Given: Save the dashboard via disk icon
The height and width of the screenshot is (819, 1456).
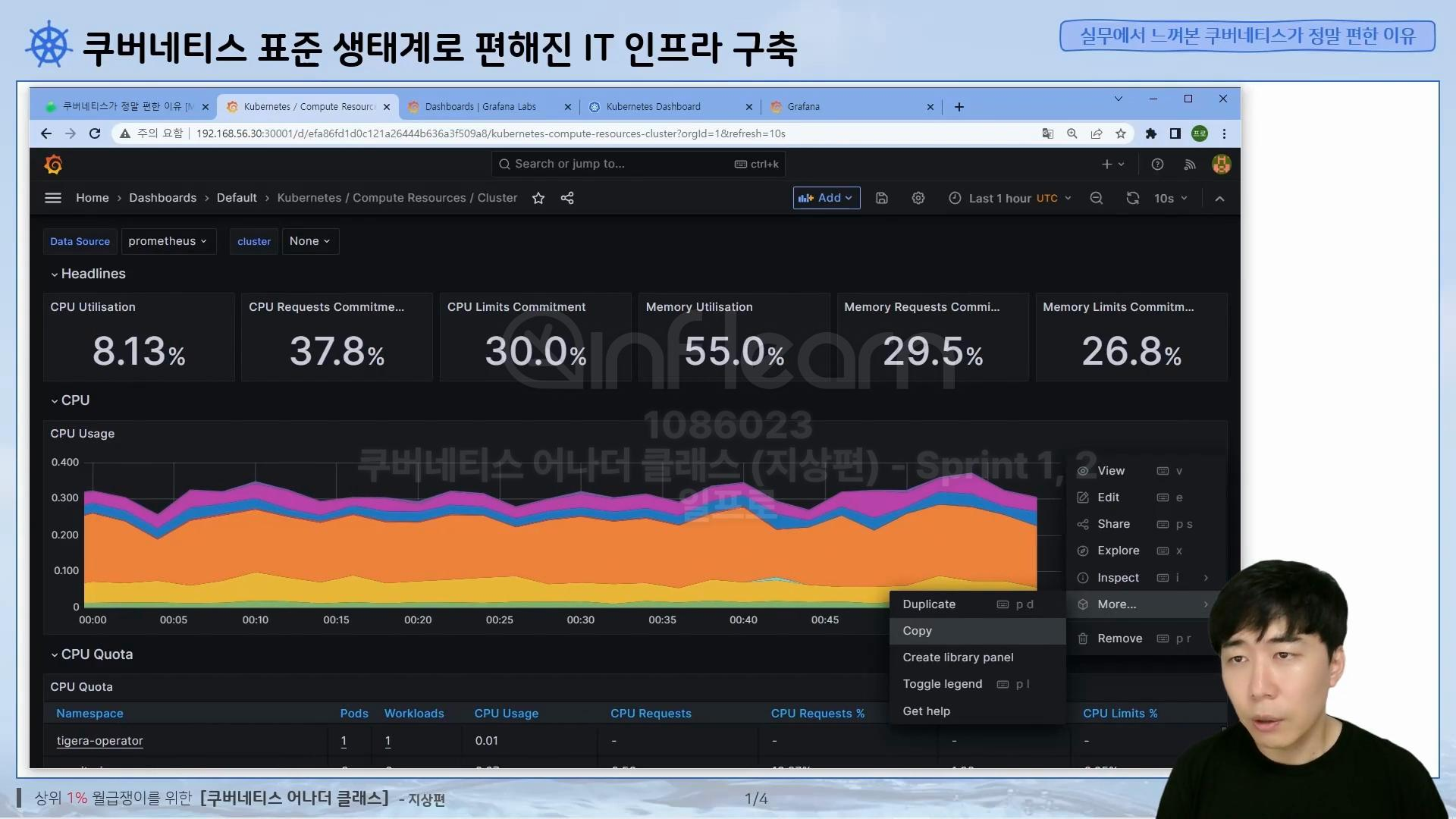Looking at the screenshot, I should pyautogui.click(x=882, y=198).
